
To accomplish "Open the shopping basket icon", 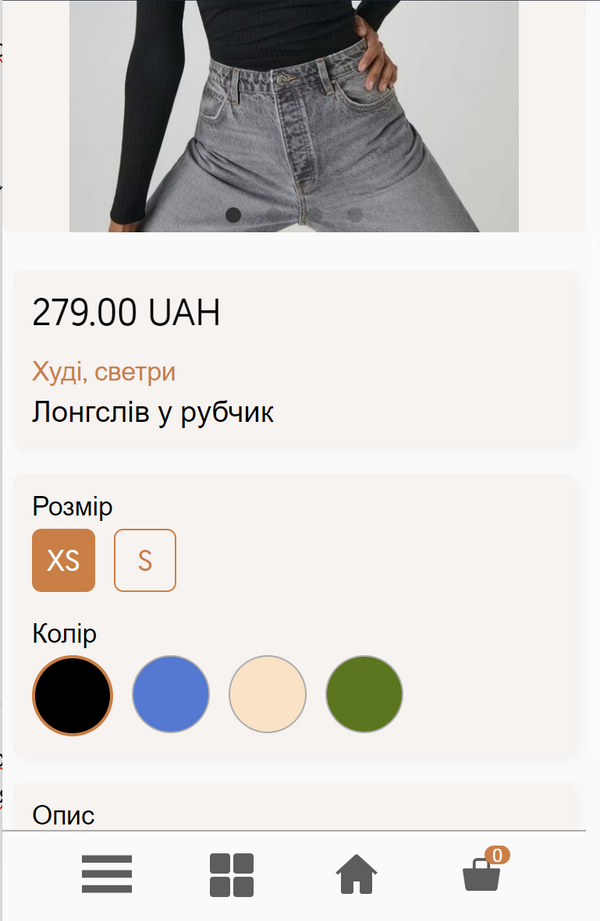I will [x=481, y=875].
